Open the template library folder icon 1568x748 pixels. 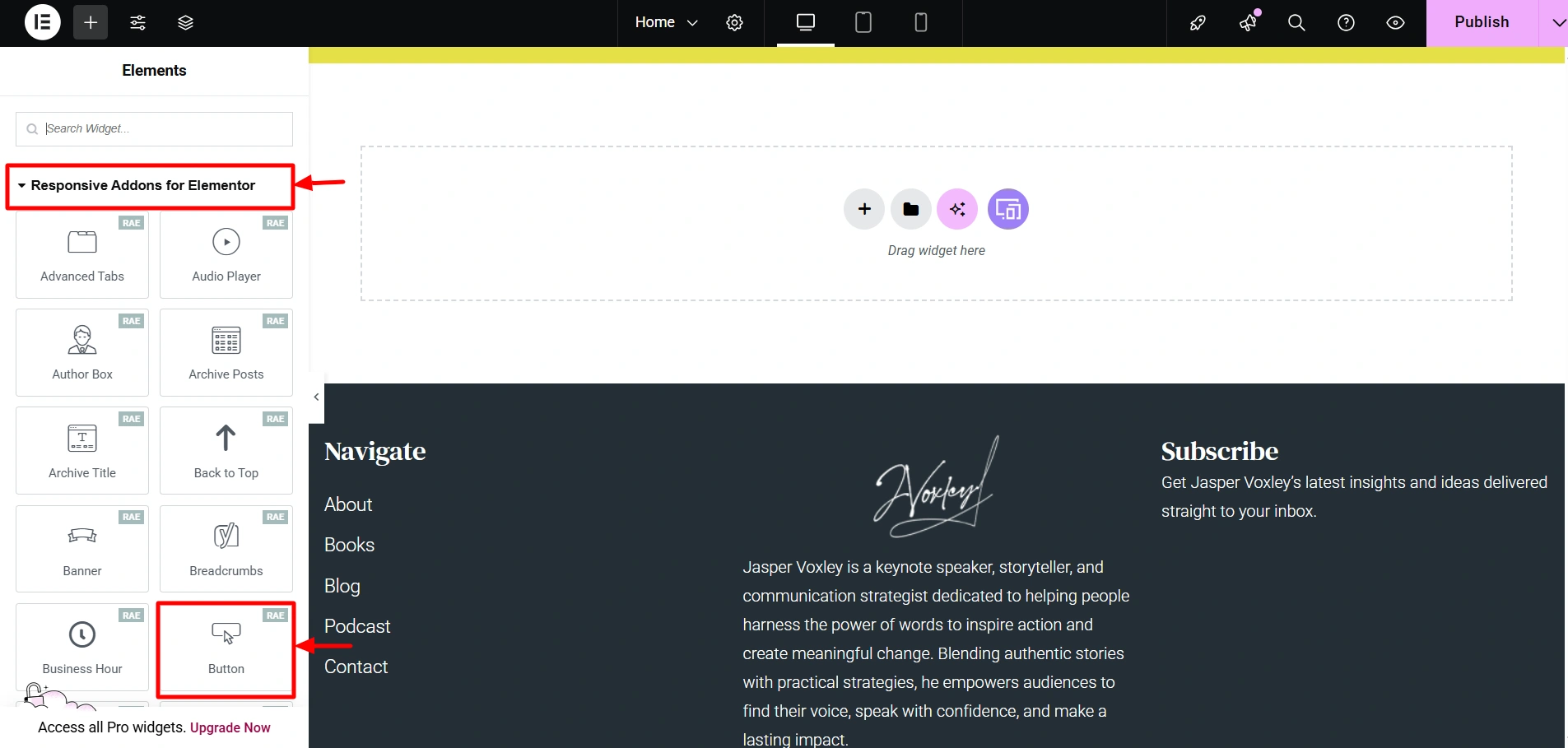[x=911, y=209]
